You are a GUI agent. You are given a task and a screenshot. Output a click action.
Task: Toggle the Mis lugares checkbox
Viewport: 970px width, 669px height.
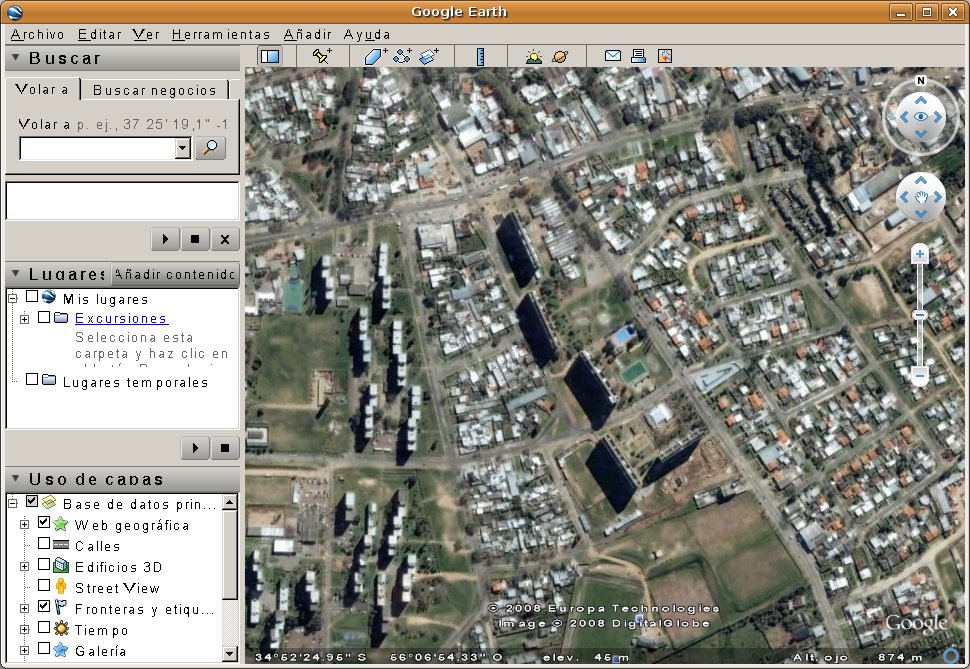[32, 297]
